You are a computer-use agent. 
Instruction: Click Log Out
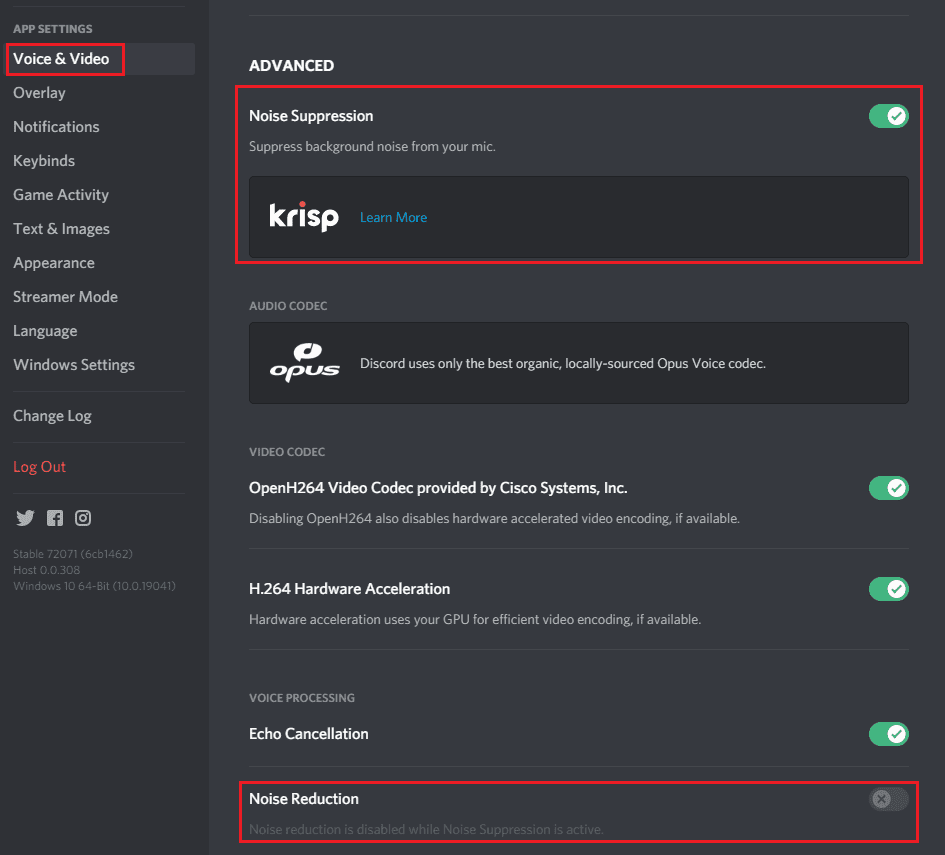(39, 466)
